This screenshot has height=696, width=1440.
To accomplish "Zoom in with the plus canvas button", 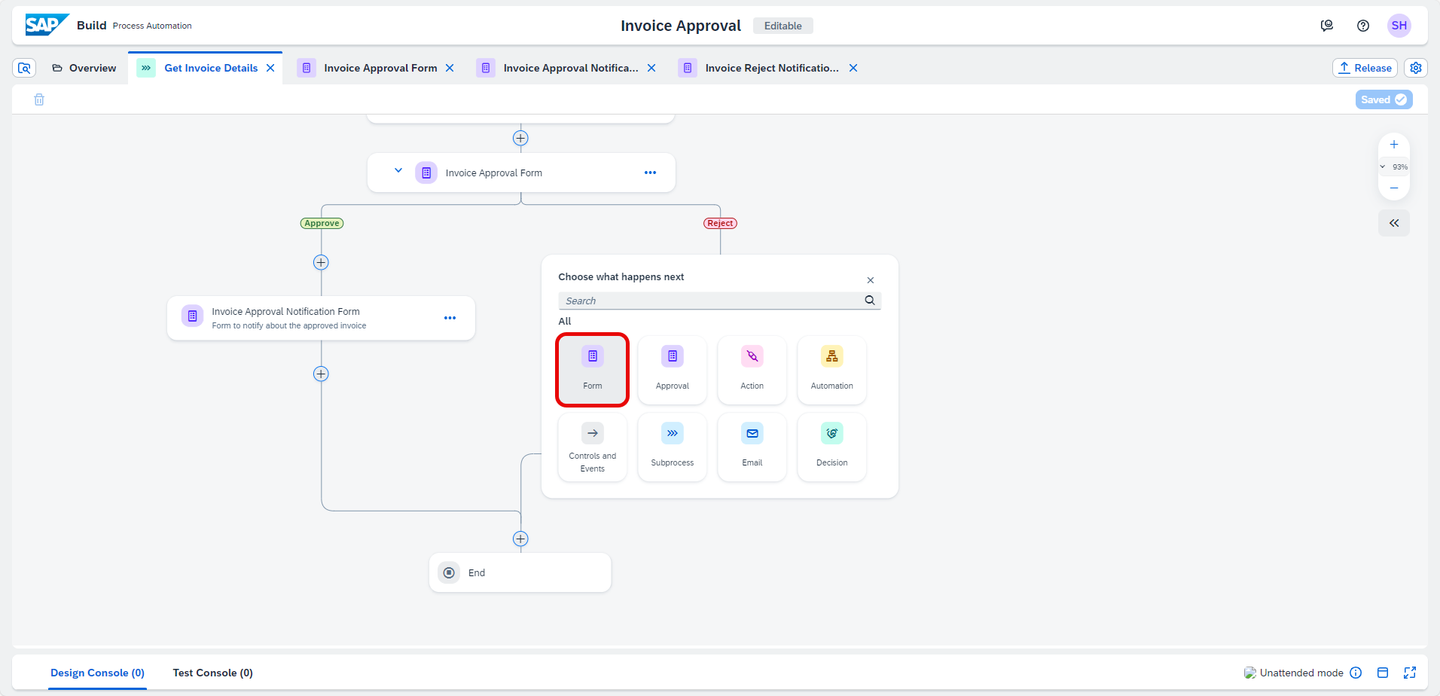I will [1394, 145].
